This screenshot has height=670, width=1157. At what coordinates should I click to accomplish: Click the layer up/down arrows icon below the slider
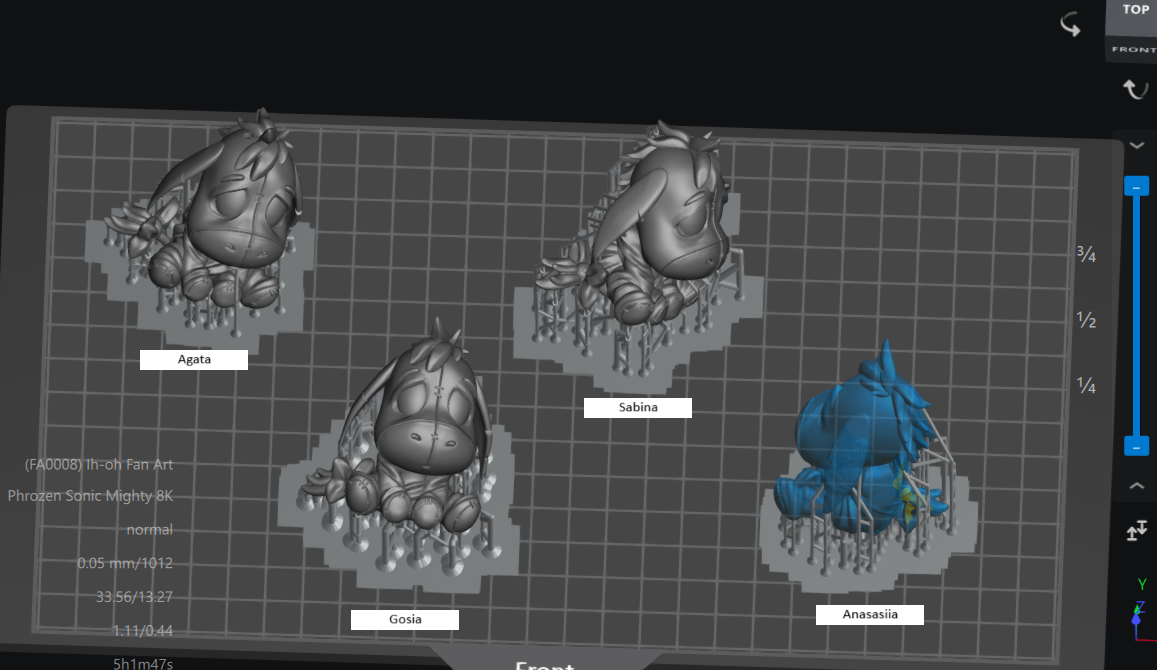(1136, 530)
